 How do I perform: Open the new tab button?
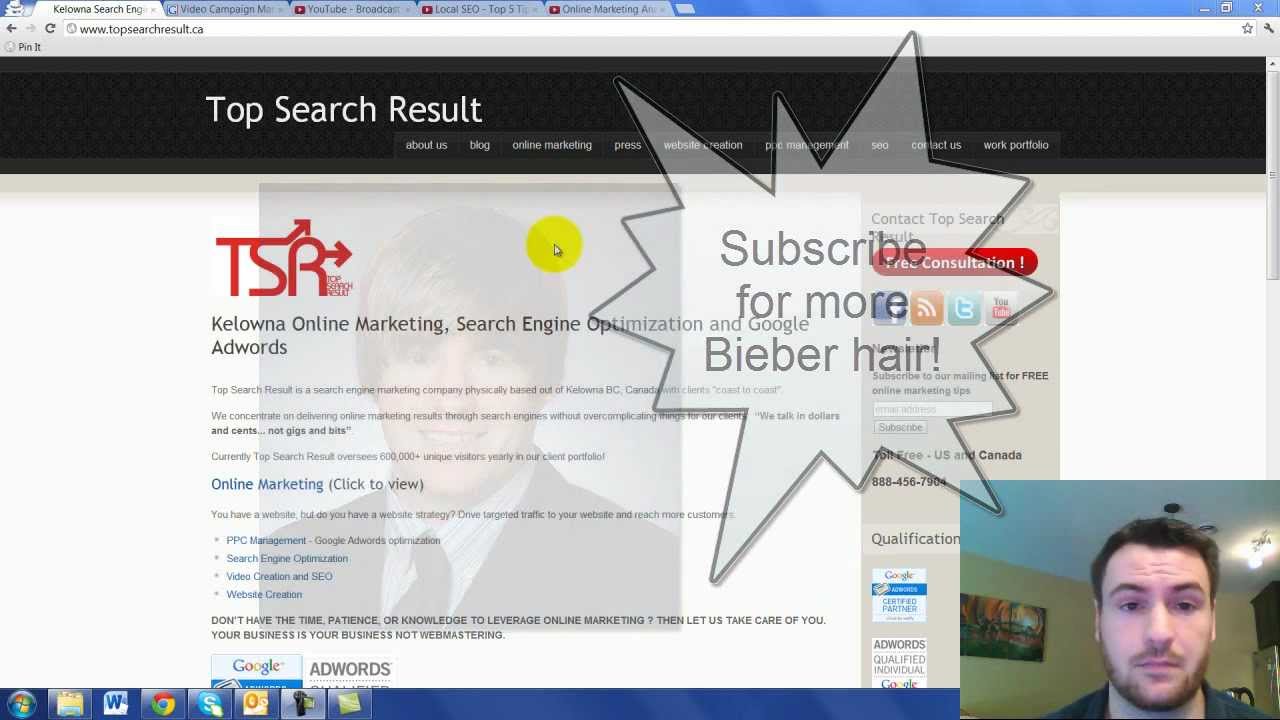(685, 9)
